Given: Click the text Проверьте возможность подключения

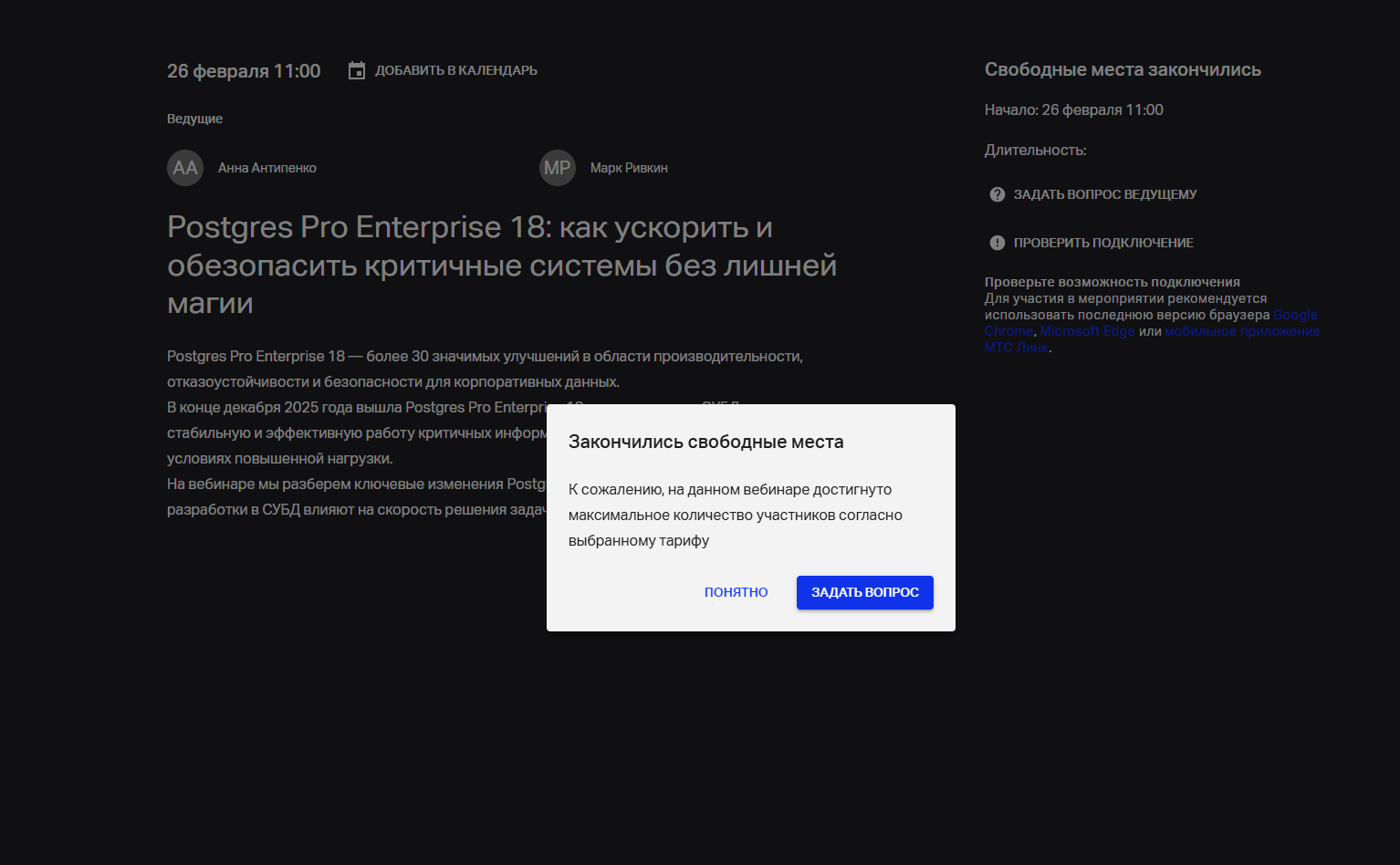Looking at the screenshot, I should (1113, 282).
